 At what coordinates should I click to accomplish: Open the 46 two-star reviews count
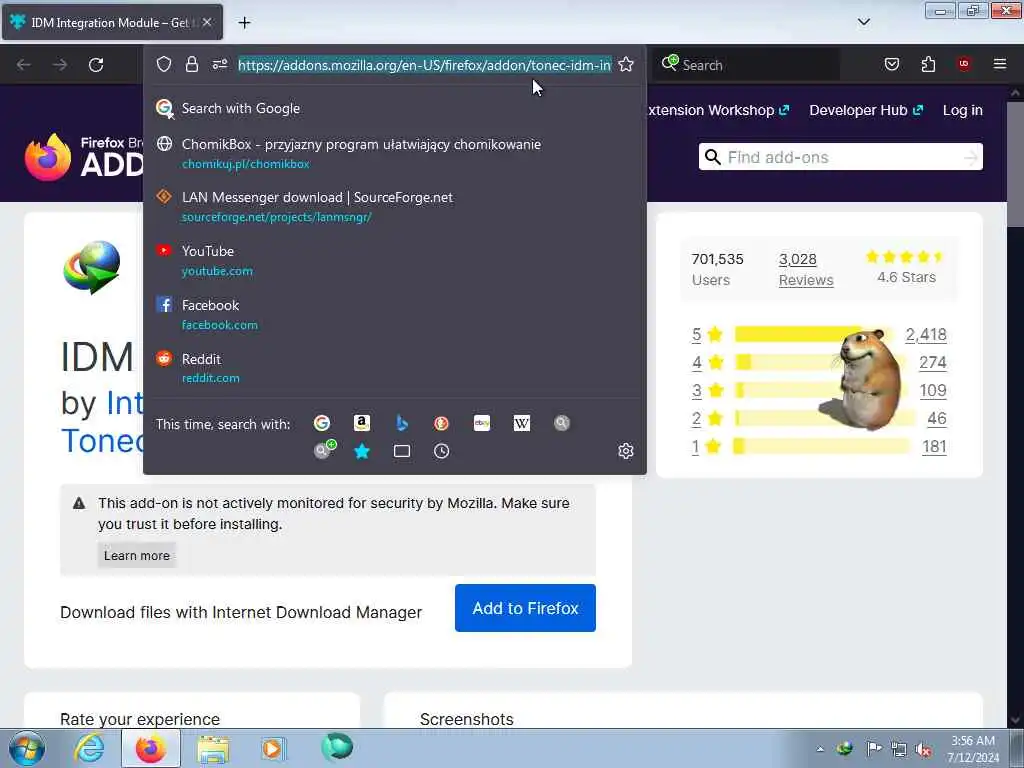click(936, 418)
